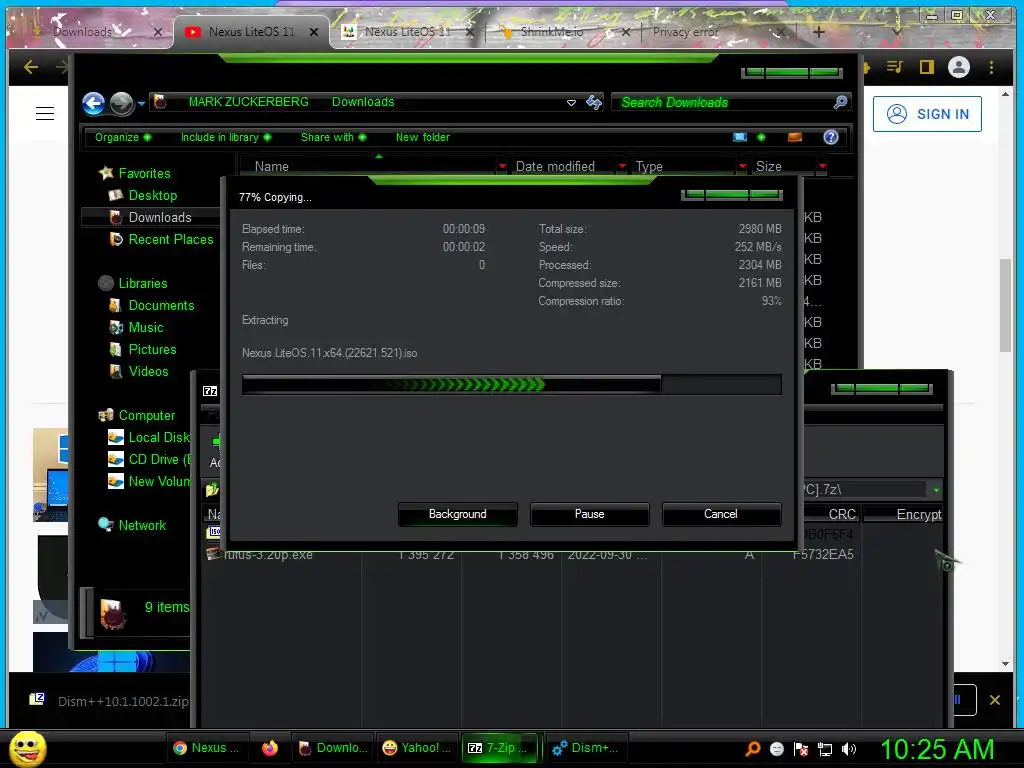Open the Organize menu
The width and height of the screenshot is (1024, 768).
pyautogui.click(x=122, y=137)
